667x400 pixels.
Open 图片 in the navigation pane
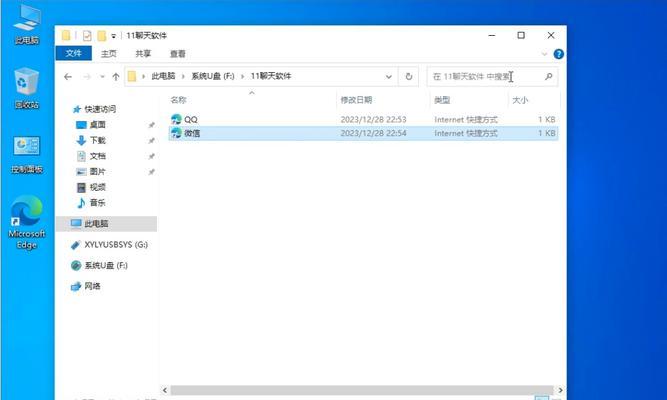(97, 171)
